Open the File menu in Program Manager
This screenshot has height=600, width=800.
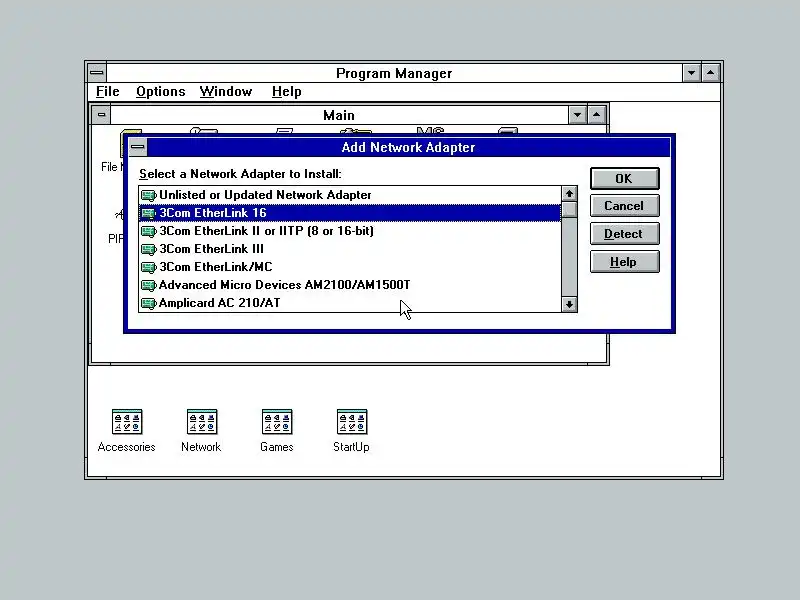click(108, 92)
